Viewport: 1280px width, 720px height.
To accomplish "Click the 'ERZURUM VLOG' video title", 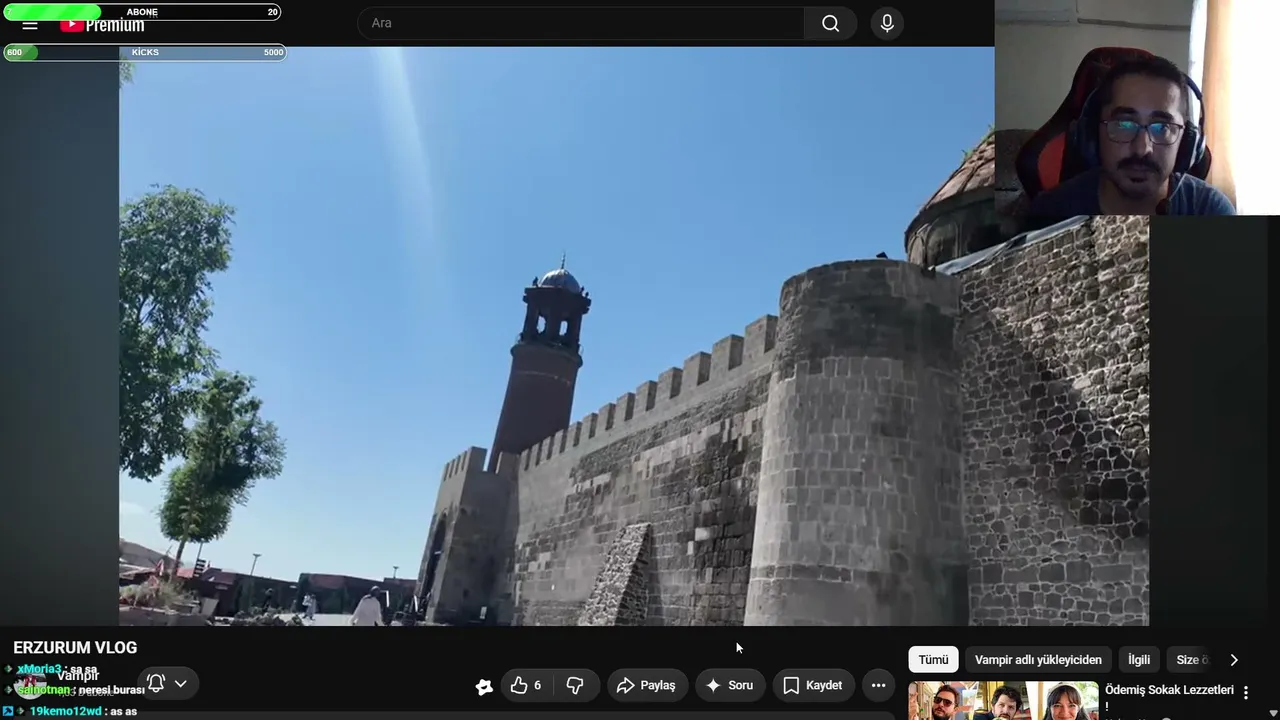I will click(75, 648).
